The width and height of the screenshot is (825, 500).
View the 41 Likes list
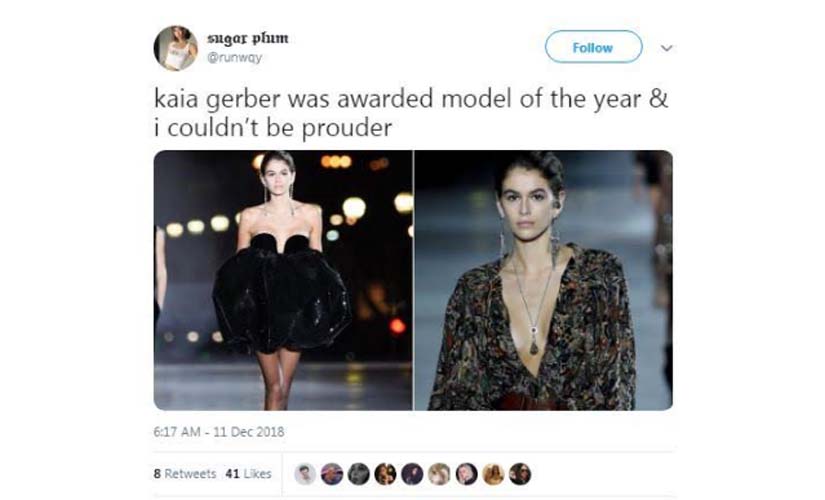pos(248,474)
